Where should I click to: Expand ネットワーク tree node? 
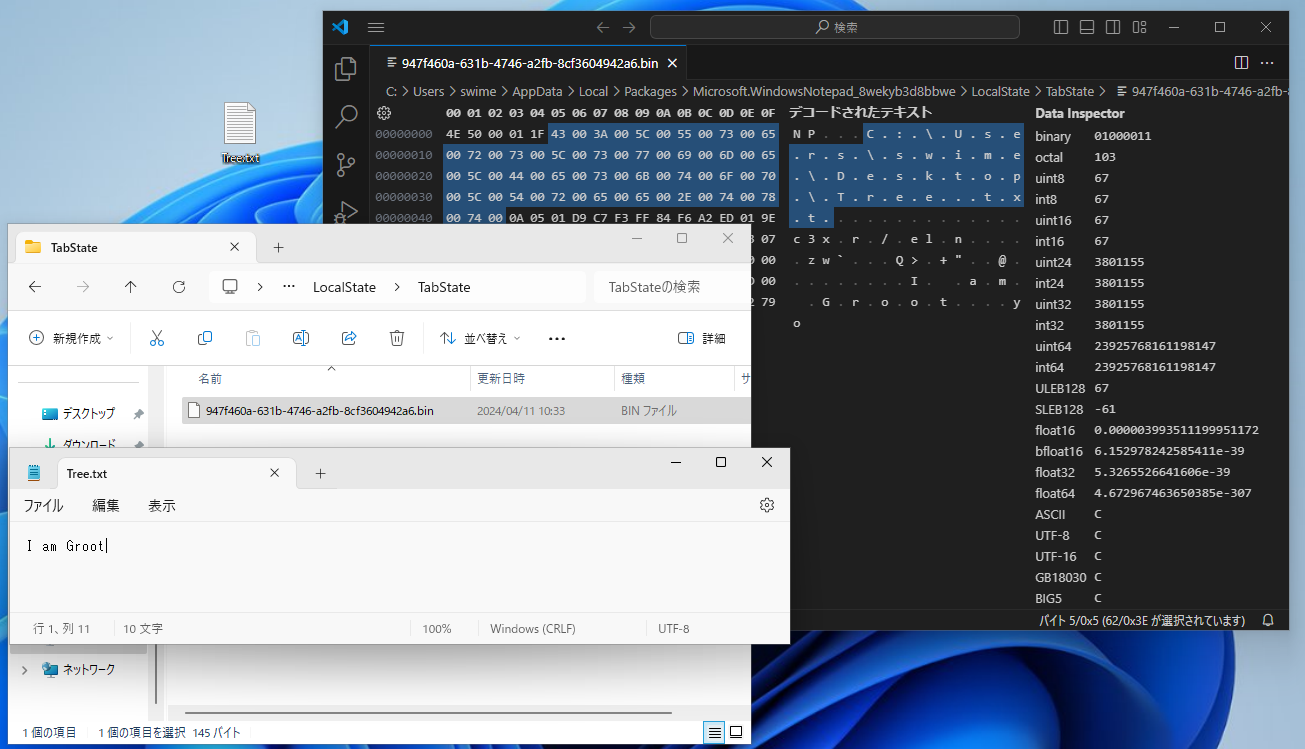coord(24,669)
